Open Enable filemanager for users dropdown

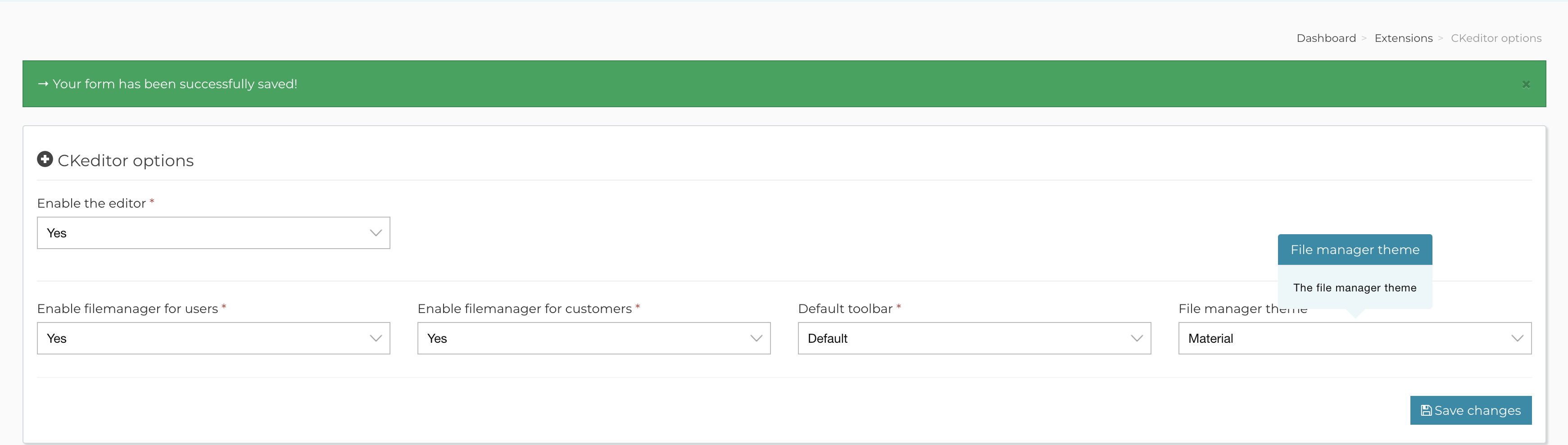(213, 338)
